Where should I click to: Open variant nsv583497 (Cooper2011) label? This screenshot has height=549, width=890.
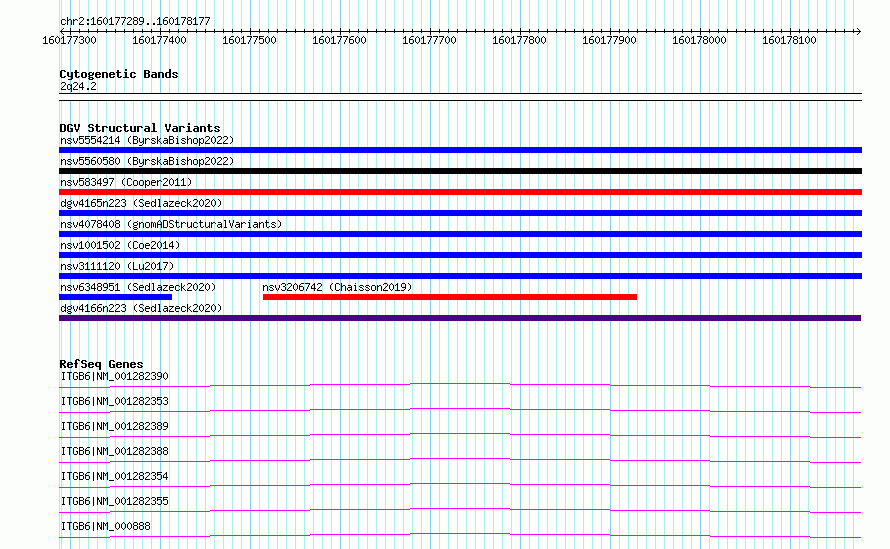(x=126, y=182)
